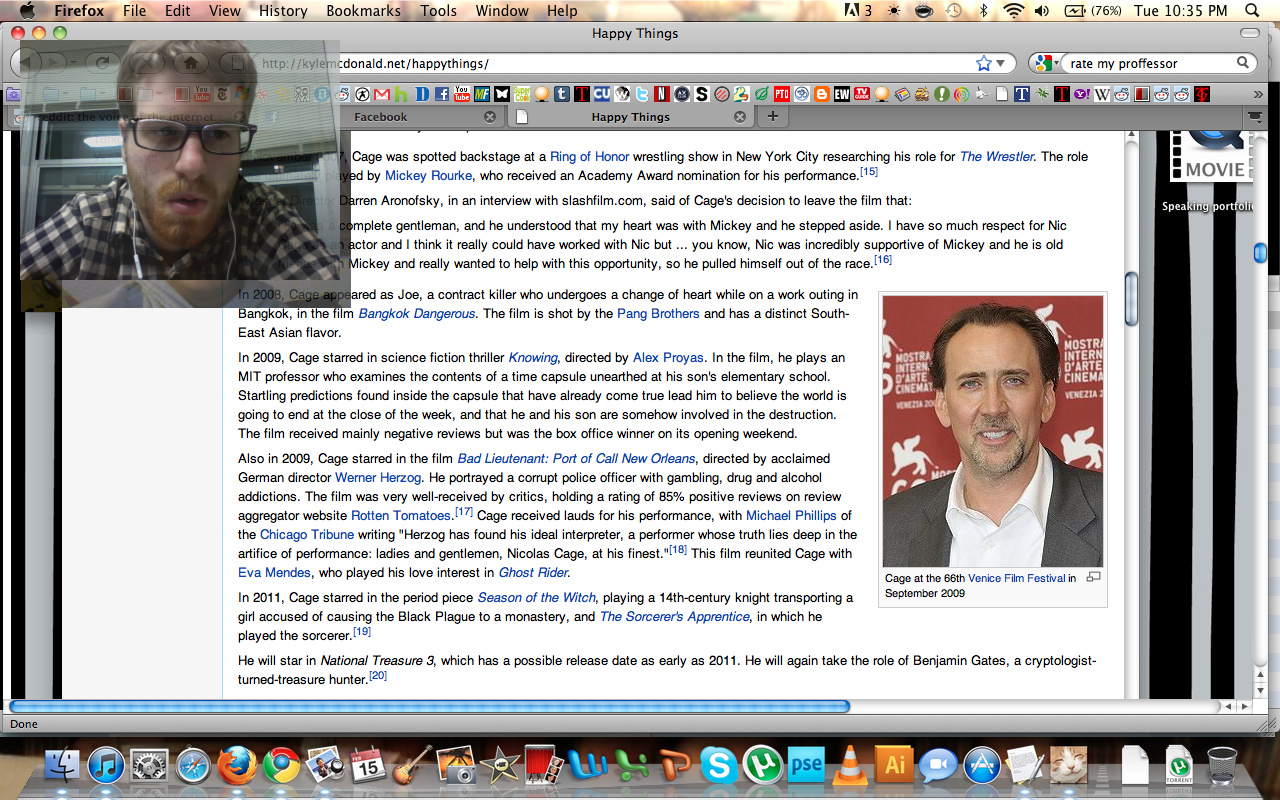Launch Google Chrome from the dock
The height and width of the screenshot is (800, 1280).
click(x=282, y=766)
